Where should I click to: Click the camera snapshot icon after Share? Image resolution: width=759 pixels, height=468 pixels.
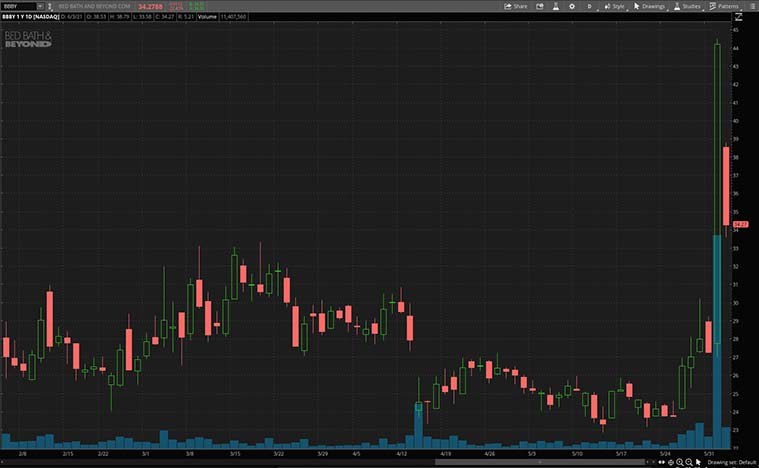pyautogui.click(x=539, y=6)
